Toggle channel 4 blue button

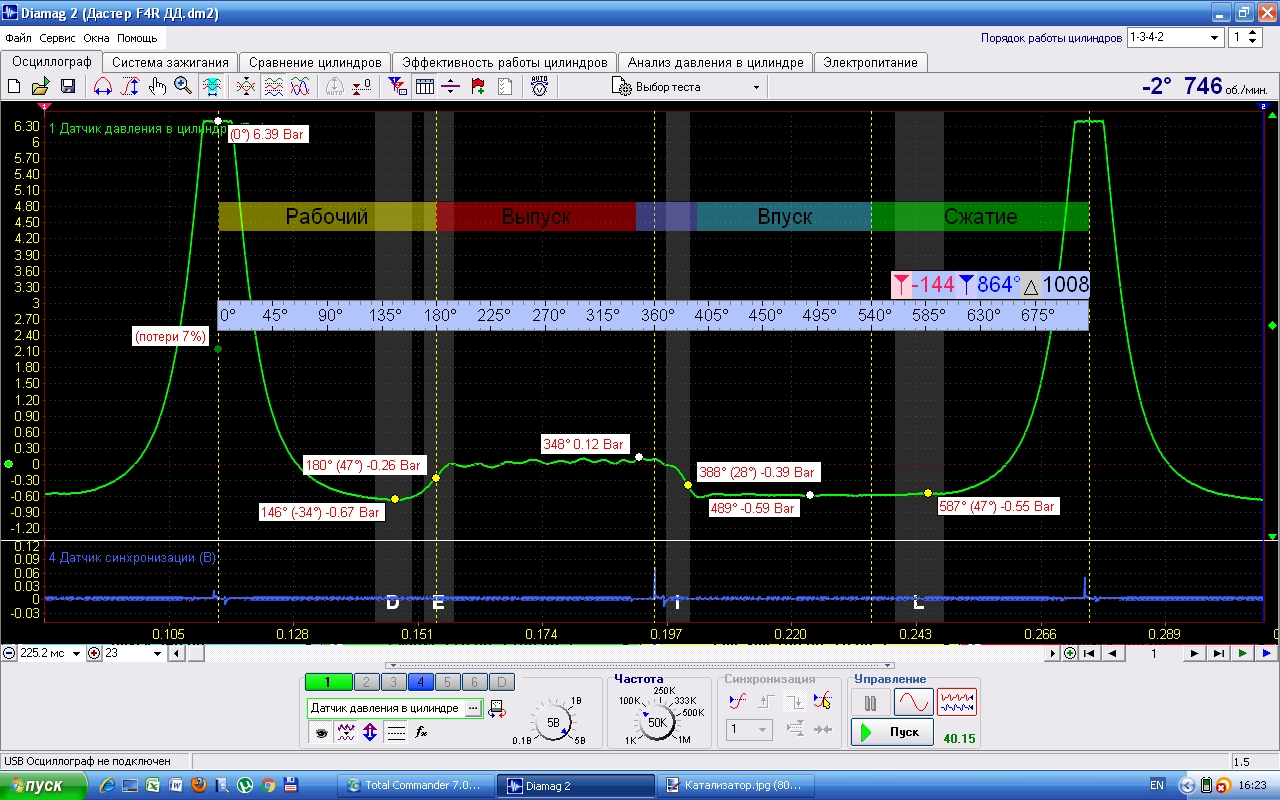click(x=421, y=683)
